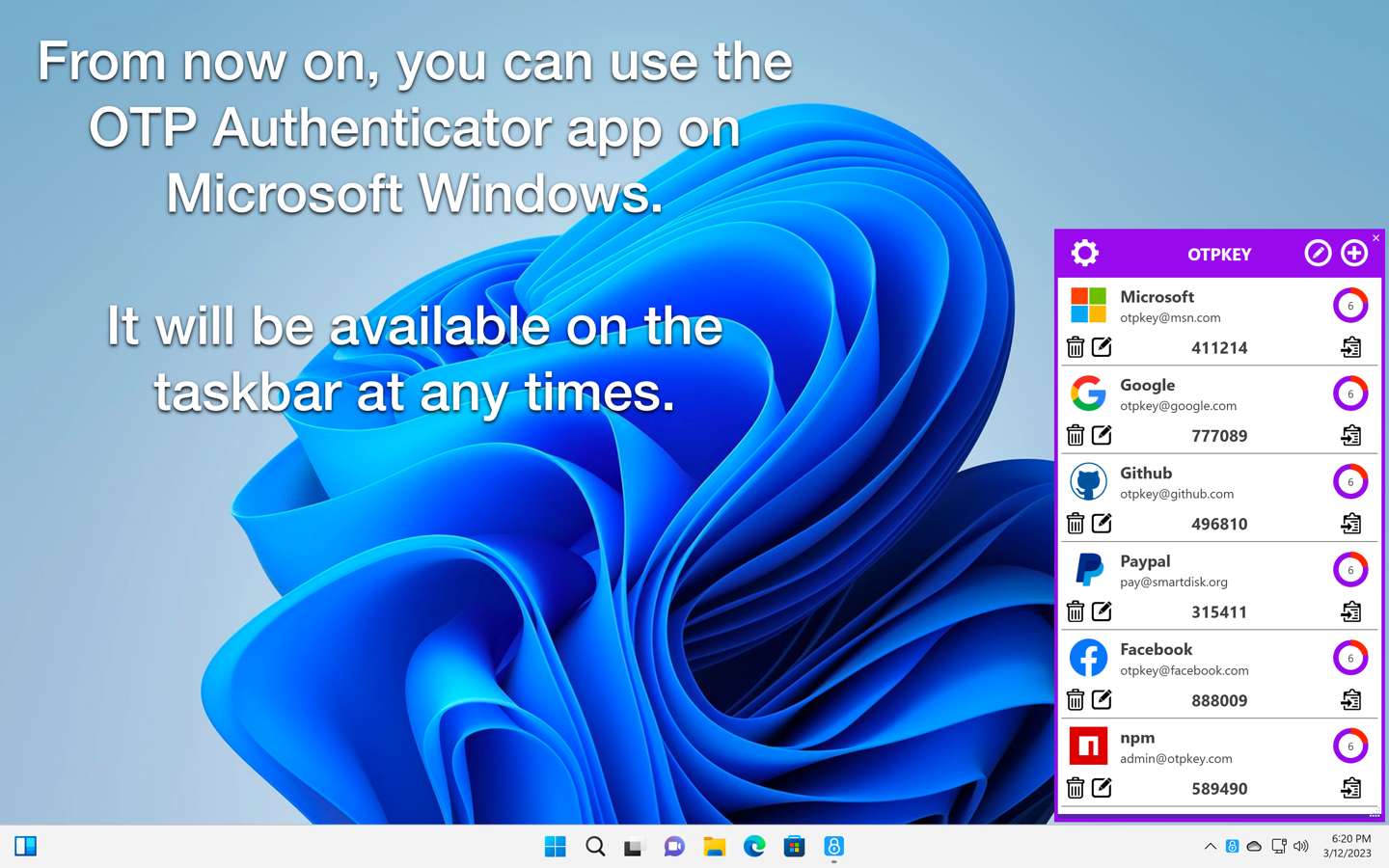The height and width of the screenshot is (868, 1389).
Task: Select the Microsoft code 411214
Action: click(x=1219, y=348)
